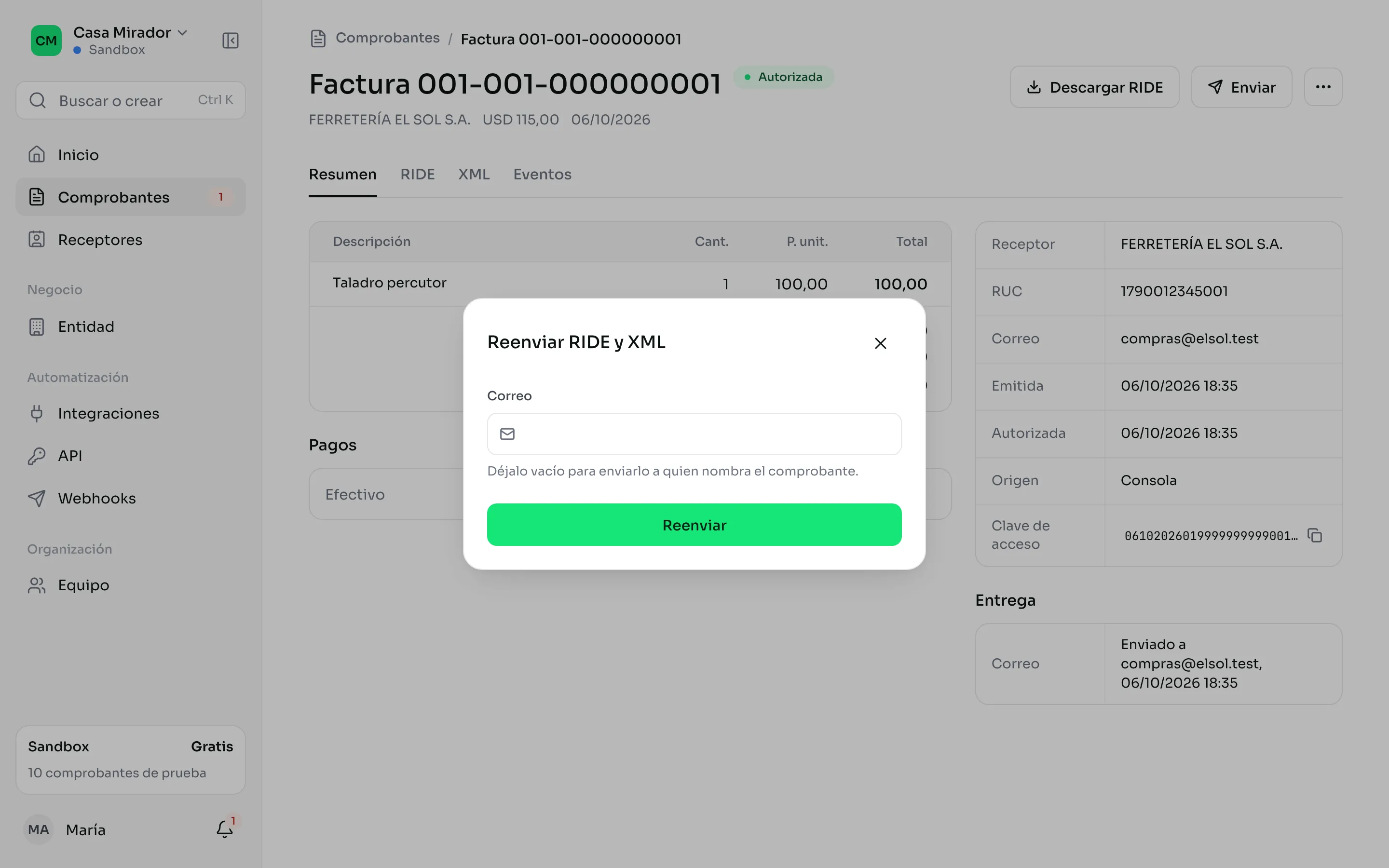
Task: Click the Sandbox Gratis plan card
Action: point(131,759)
